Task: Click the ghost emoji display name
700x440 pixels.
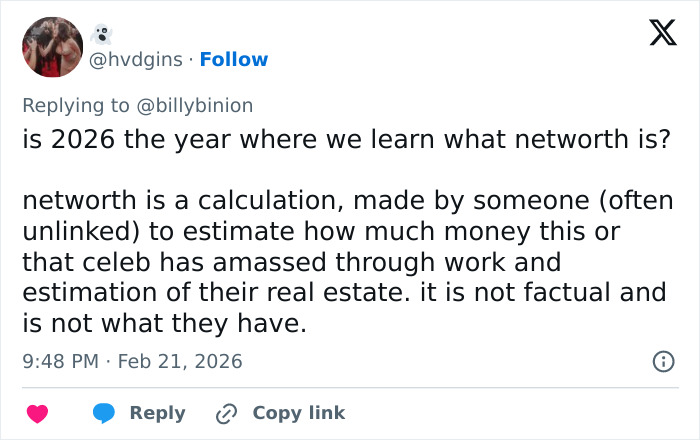Action: pos(101,36)
